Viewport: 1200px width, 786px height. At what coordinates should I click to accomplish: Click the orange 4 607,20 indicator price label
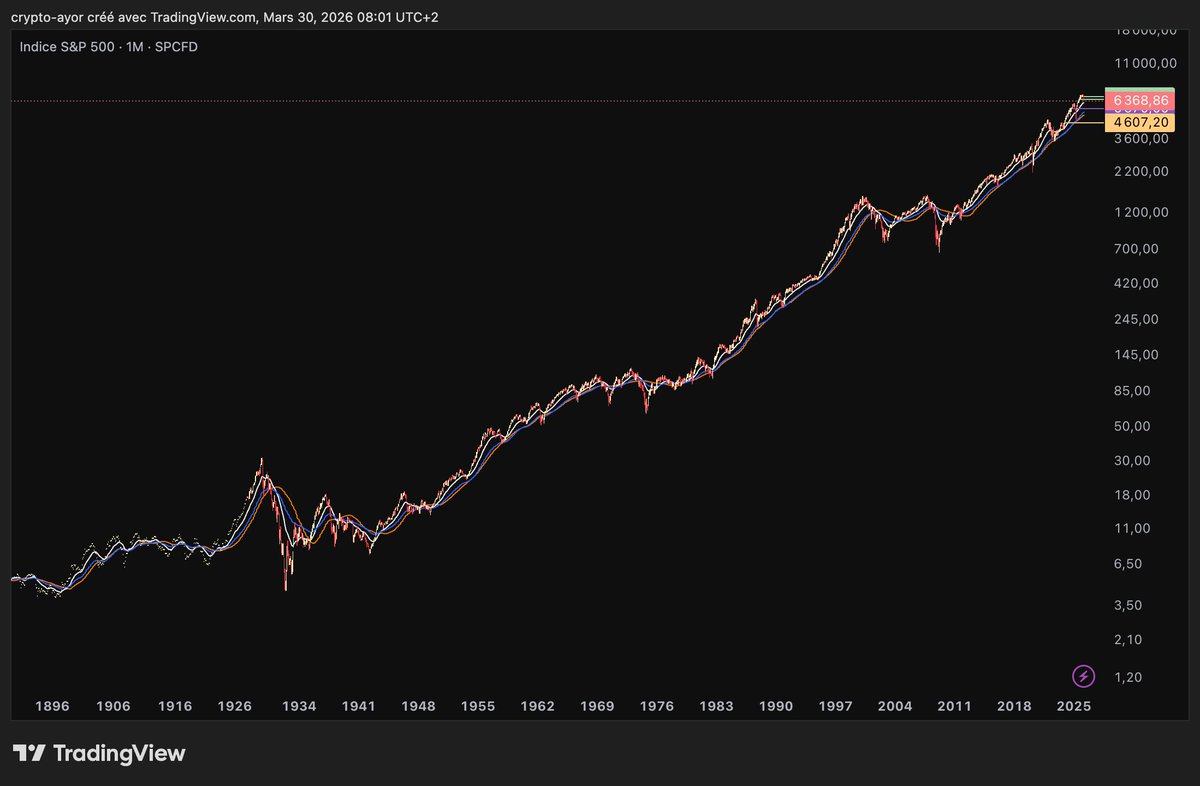click(1142, 122)
